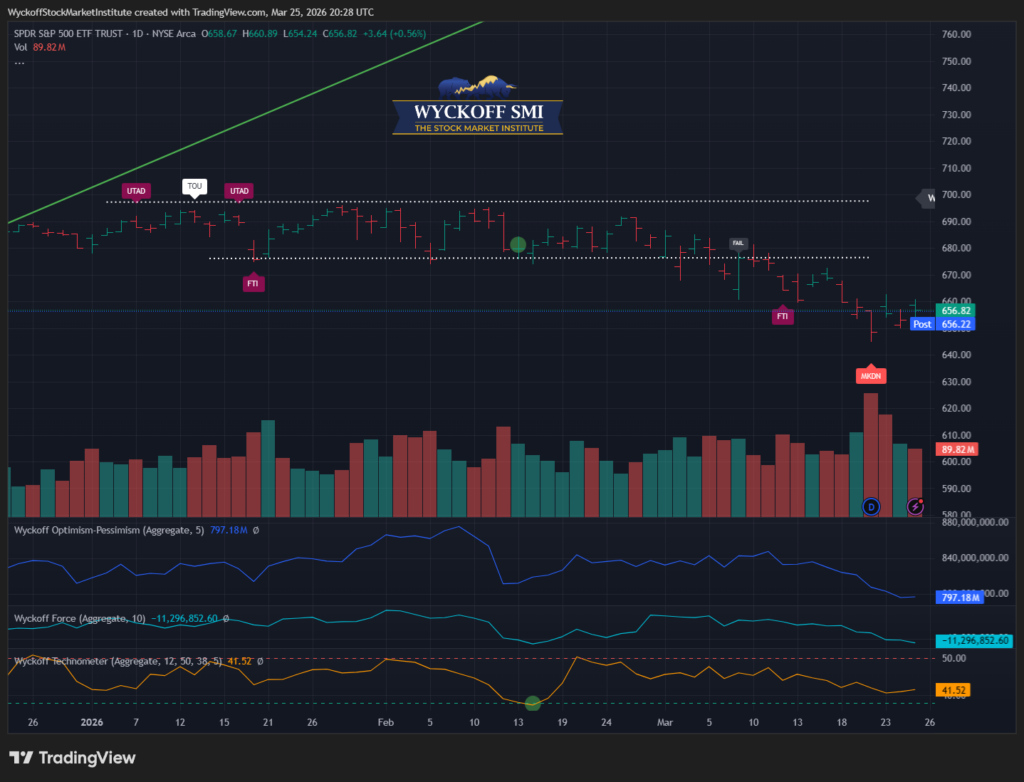Click the green circle on the price bars
Screen dimensions: 1024x782
pos(518,244)
